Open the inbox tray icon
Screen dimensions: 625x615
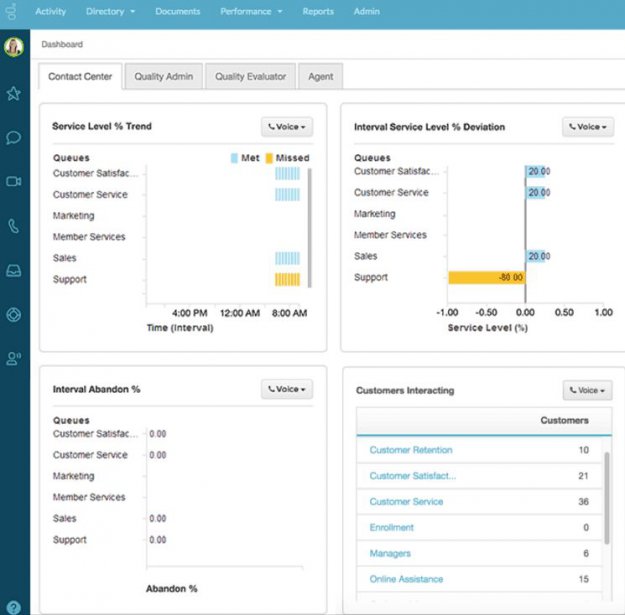[13, 270]
